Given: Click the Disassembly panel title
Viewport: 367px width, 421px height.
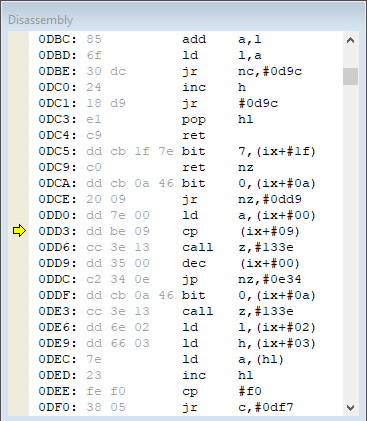Looking at the screenshot, I should [x=40, y=20].
